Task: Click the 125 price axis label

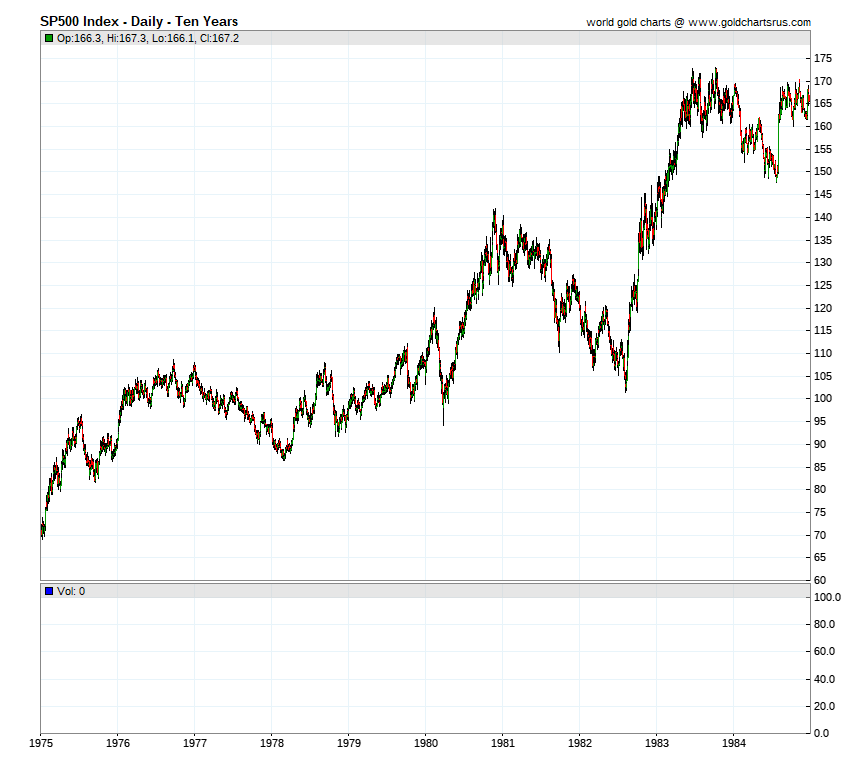Action: [823, 285]
